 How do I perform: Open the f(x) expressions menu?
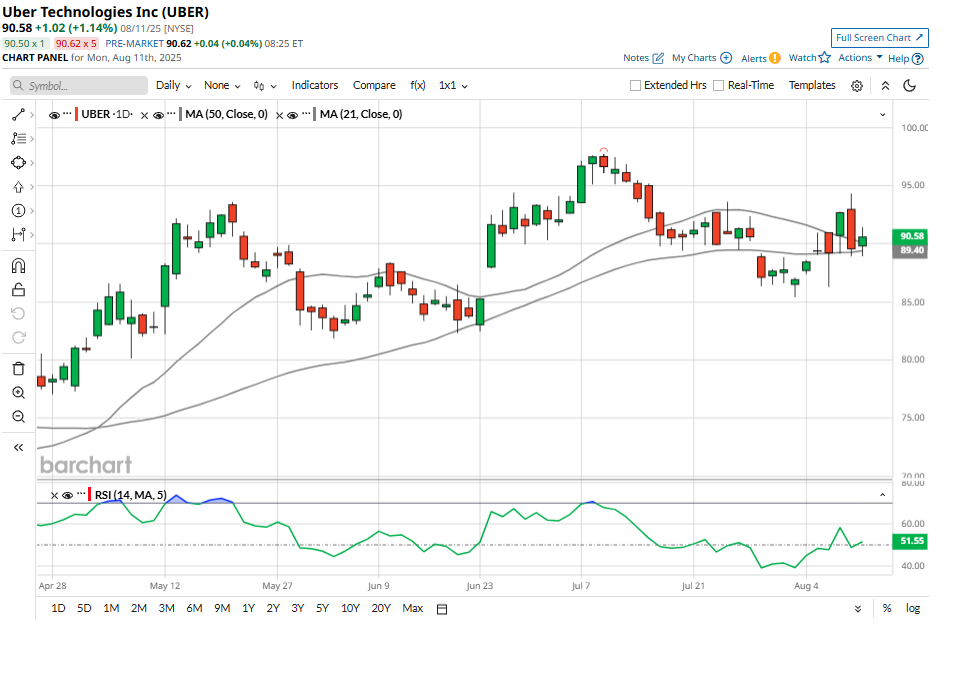pos(418,85)
